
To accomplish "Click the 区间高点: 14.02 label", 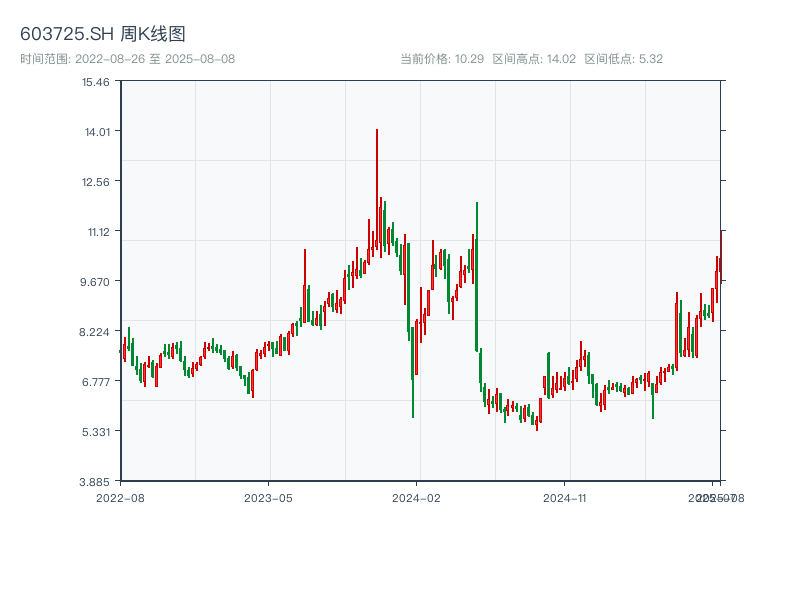I will (x=534, y=59).
